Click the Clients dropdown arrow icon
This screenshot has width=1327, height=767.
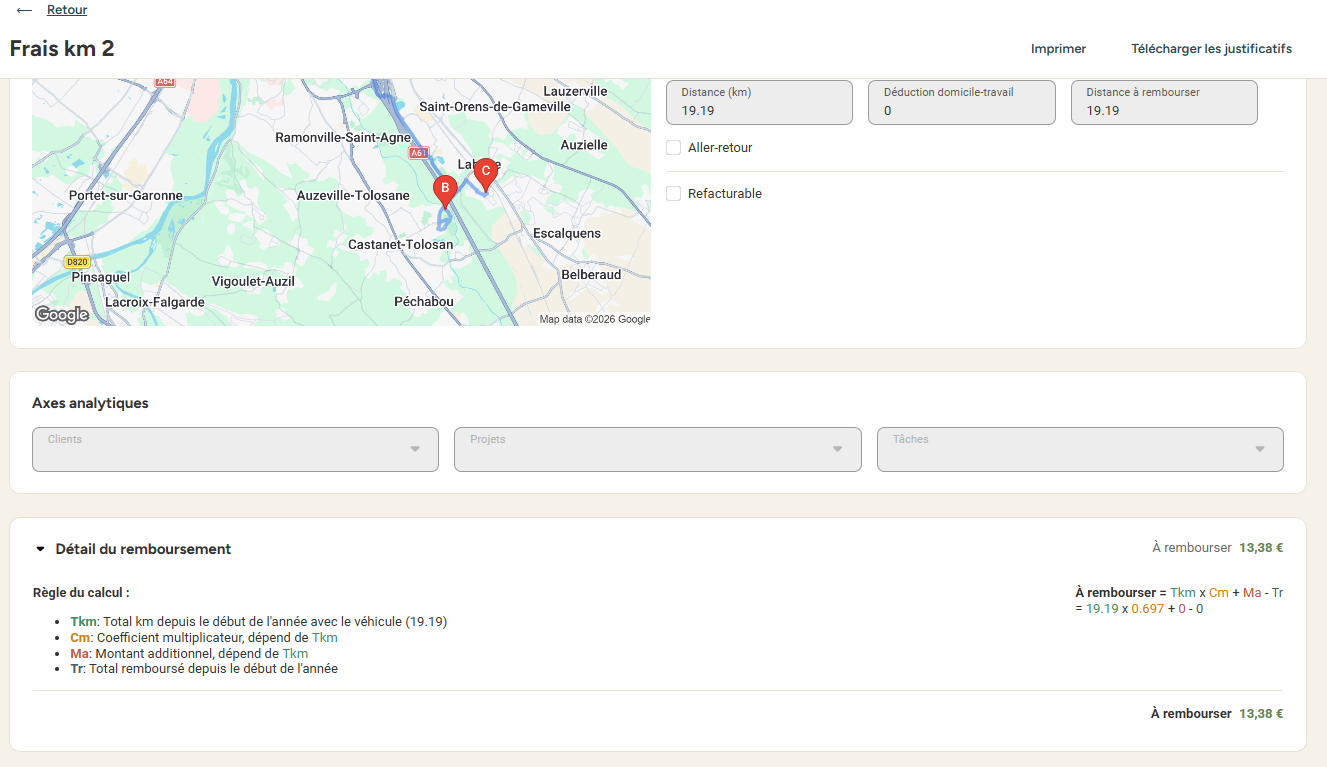pyautogui.click(x=415, y=449)
